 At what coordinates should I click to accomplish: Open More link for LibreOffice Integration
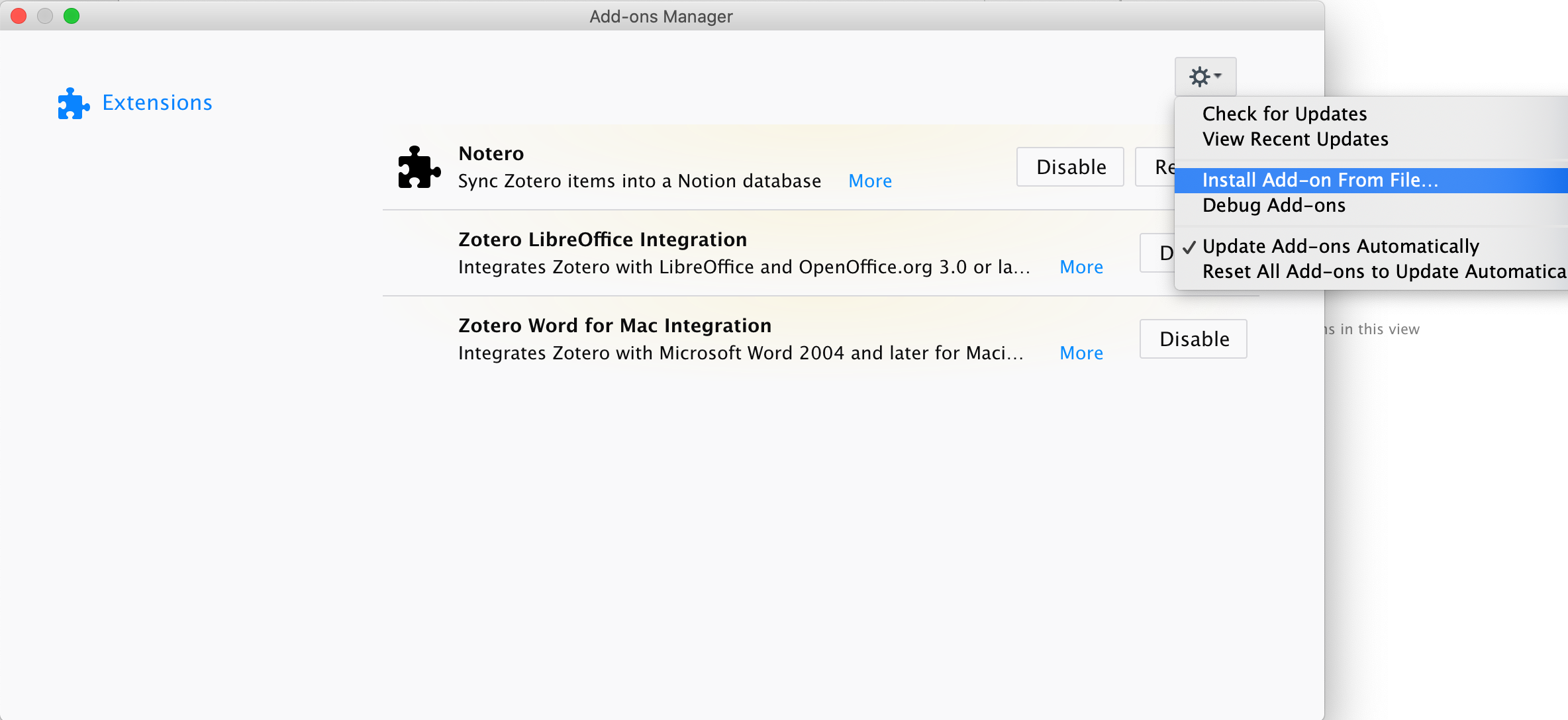coord(1081,267)
